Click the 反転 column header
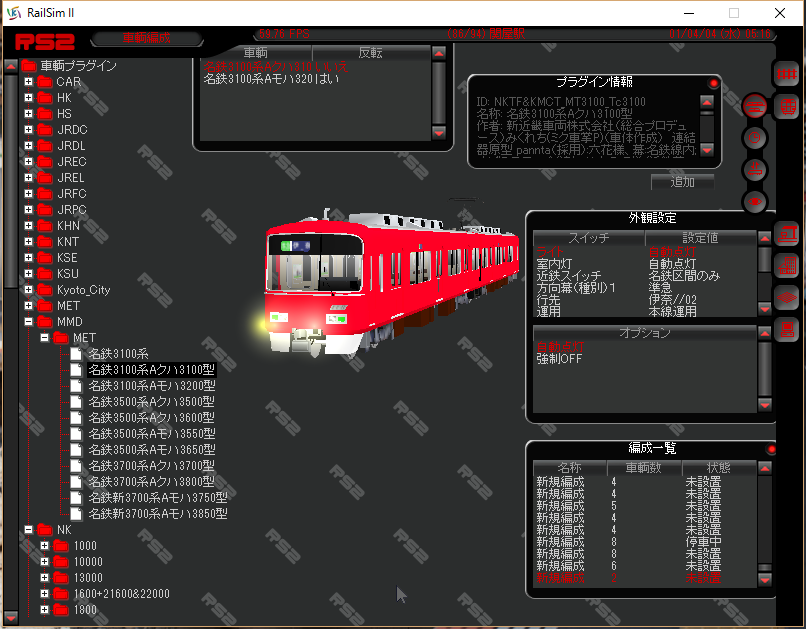This screenshot has height=629, width=806. coord(370,53)
